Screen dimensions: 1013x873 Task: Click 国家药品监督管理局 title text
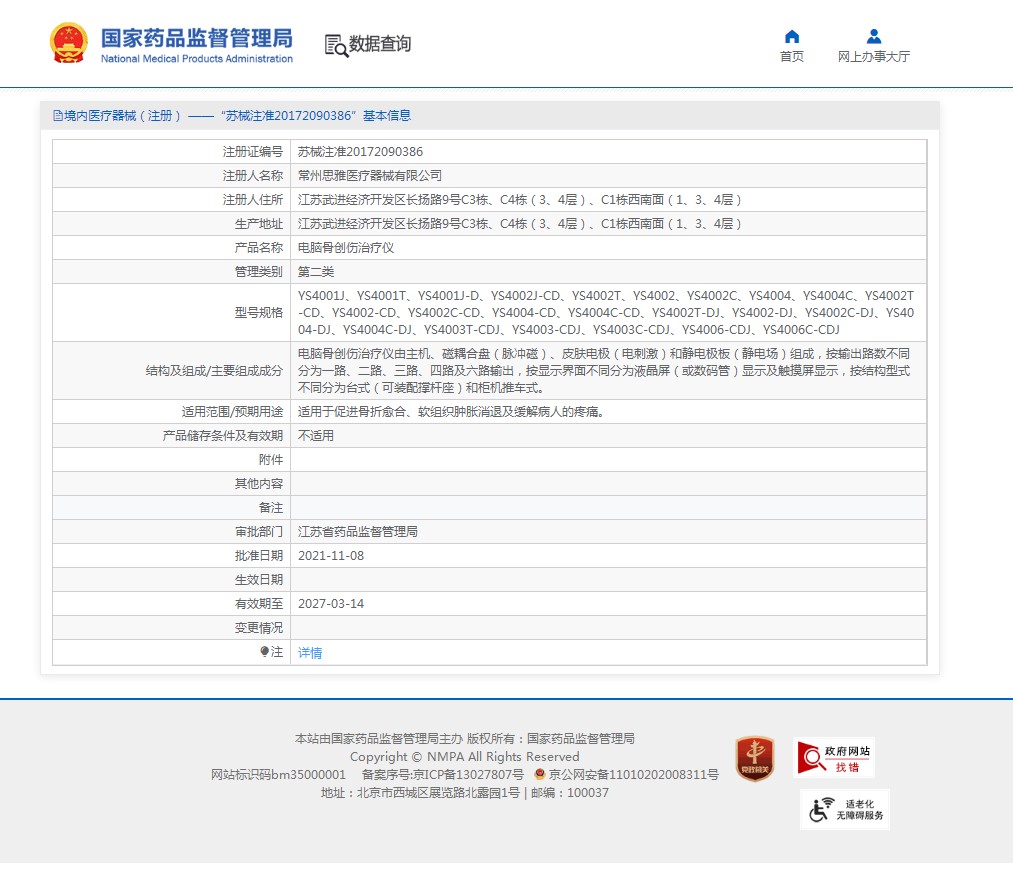(196, 38)
